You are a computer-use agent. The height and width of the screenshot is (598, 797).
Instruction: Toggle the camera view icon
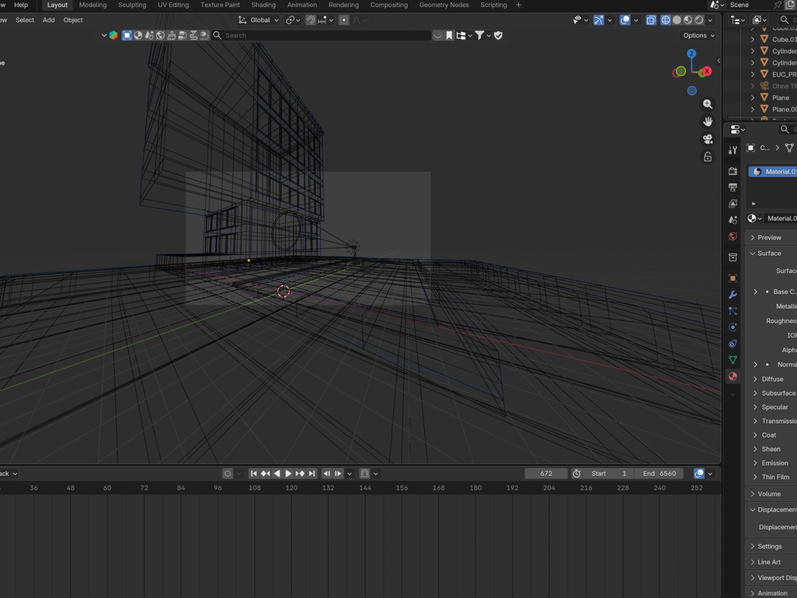click(708, 139)
